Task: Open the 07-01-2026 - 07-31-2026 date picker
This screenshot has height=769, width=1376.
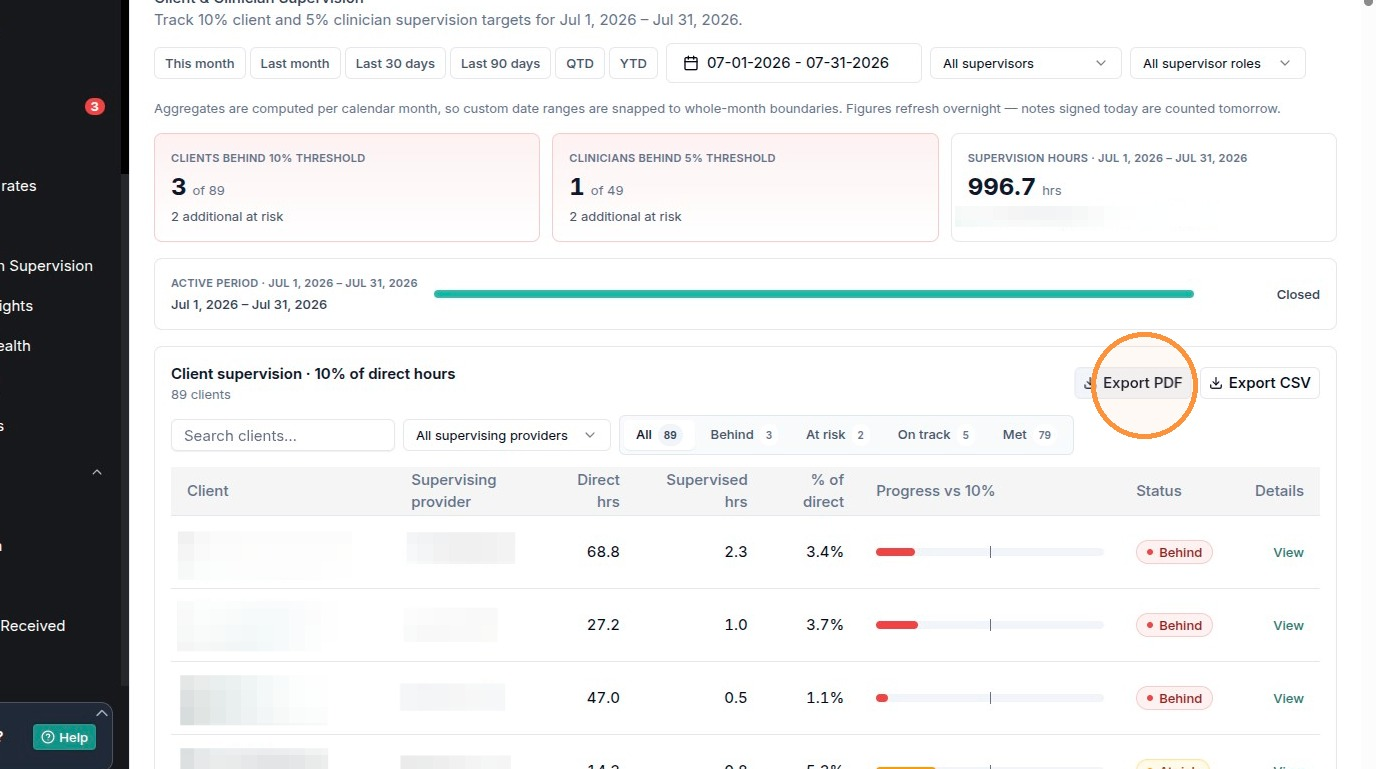Action: pyautogui.click(x=794, y=63)
